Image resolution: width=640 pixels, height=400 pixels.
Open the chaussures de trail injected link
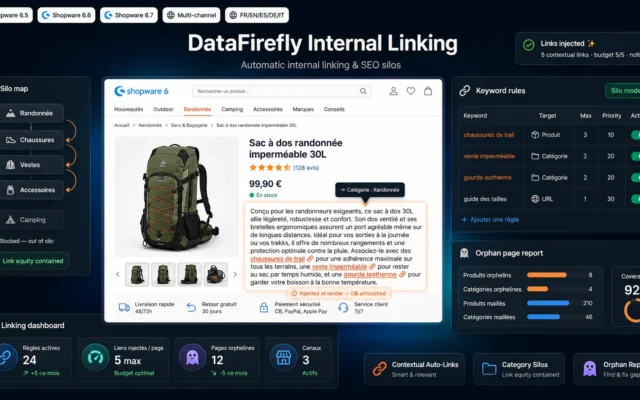[278, 259]
